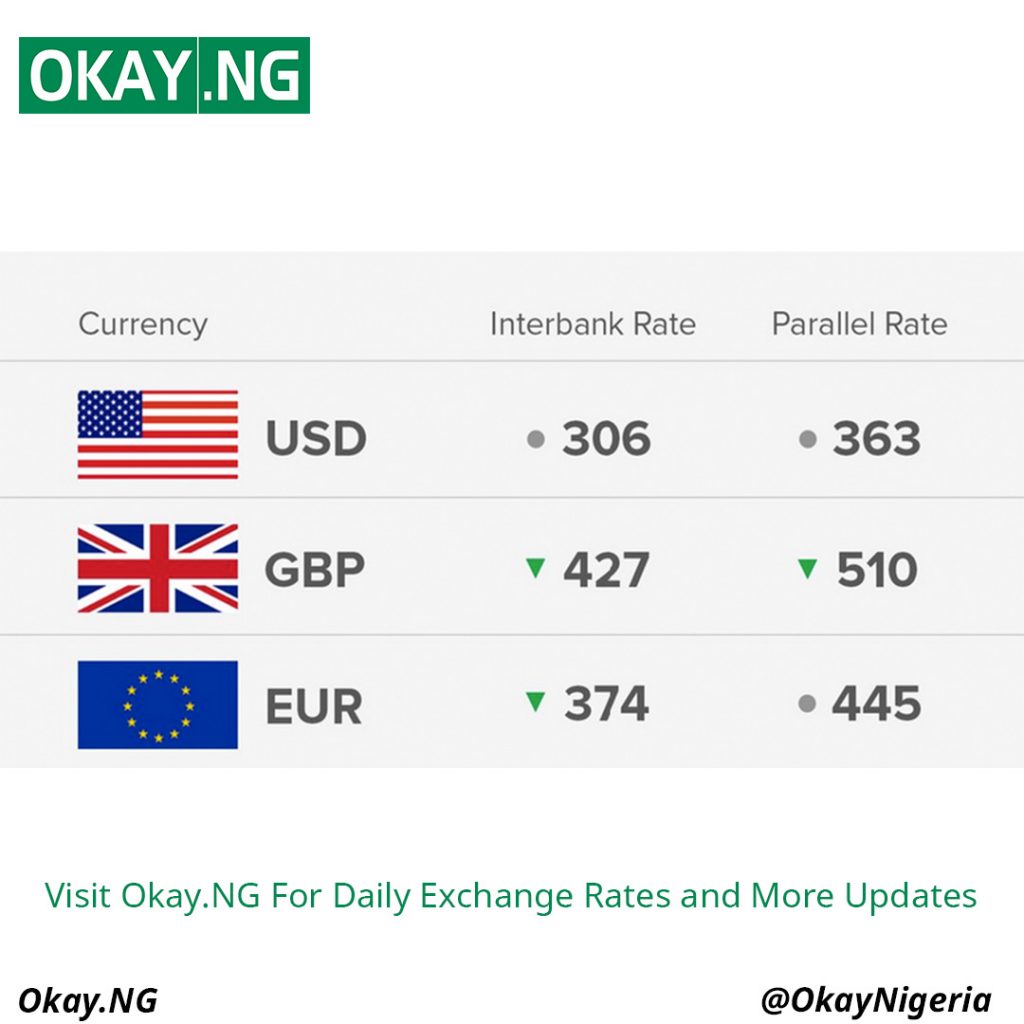Click the EUR currency label
Viewport: 1024px width, 1024px height.
tap(313, 706)
